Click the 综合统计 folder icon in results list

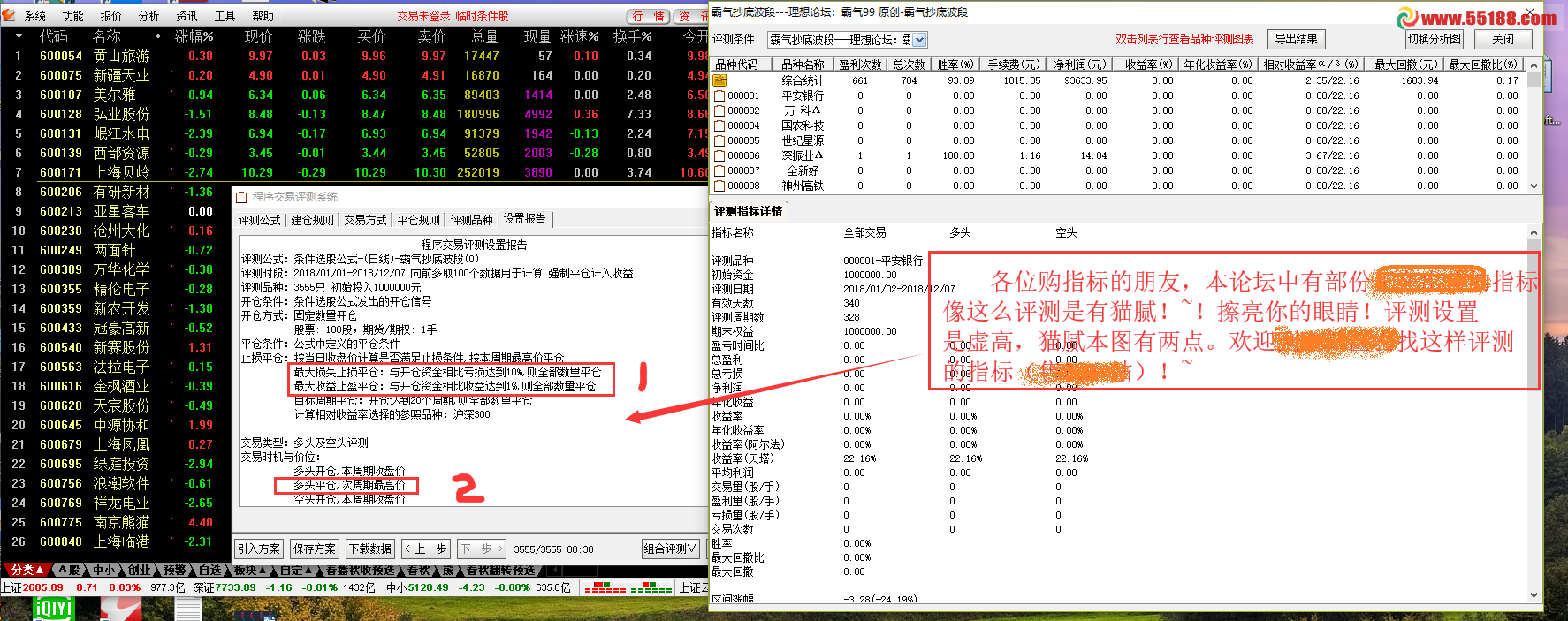click(719, 80)
